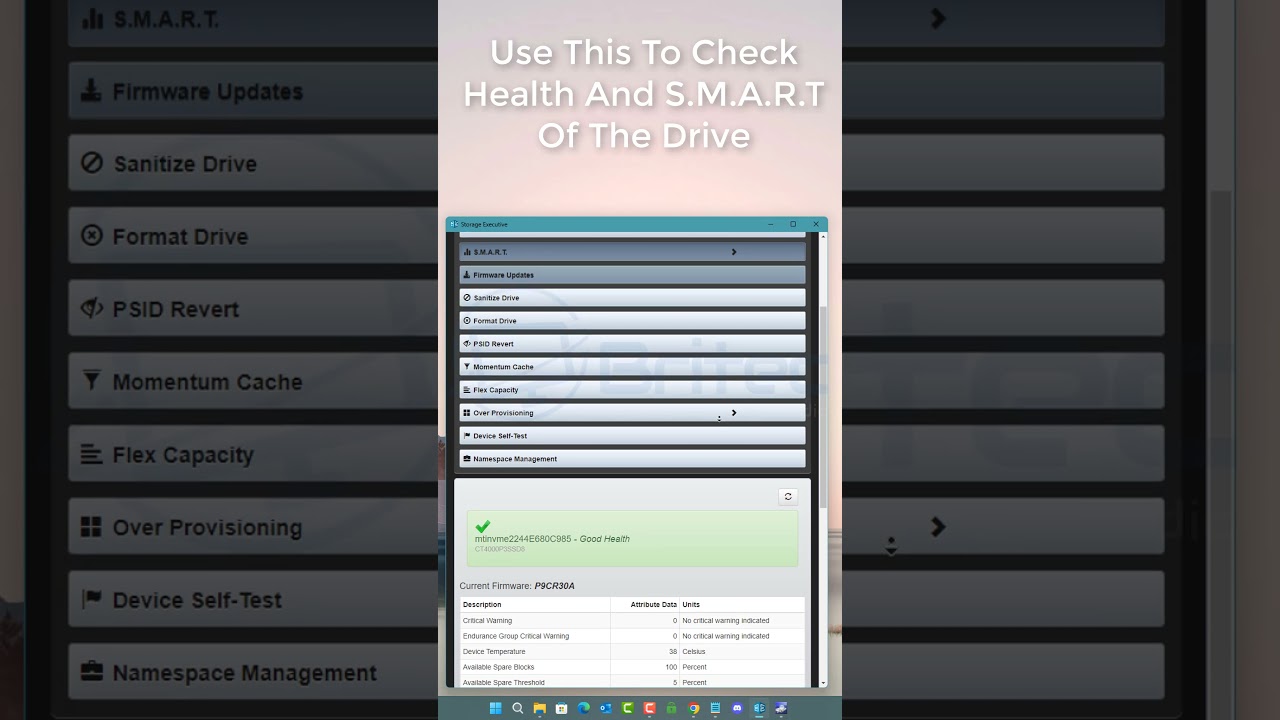Click the last taskbar app icon
This screenshot has height=720, width=1280.
(x=782, y=708)
